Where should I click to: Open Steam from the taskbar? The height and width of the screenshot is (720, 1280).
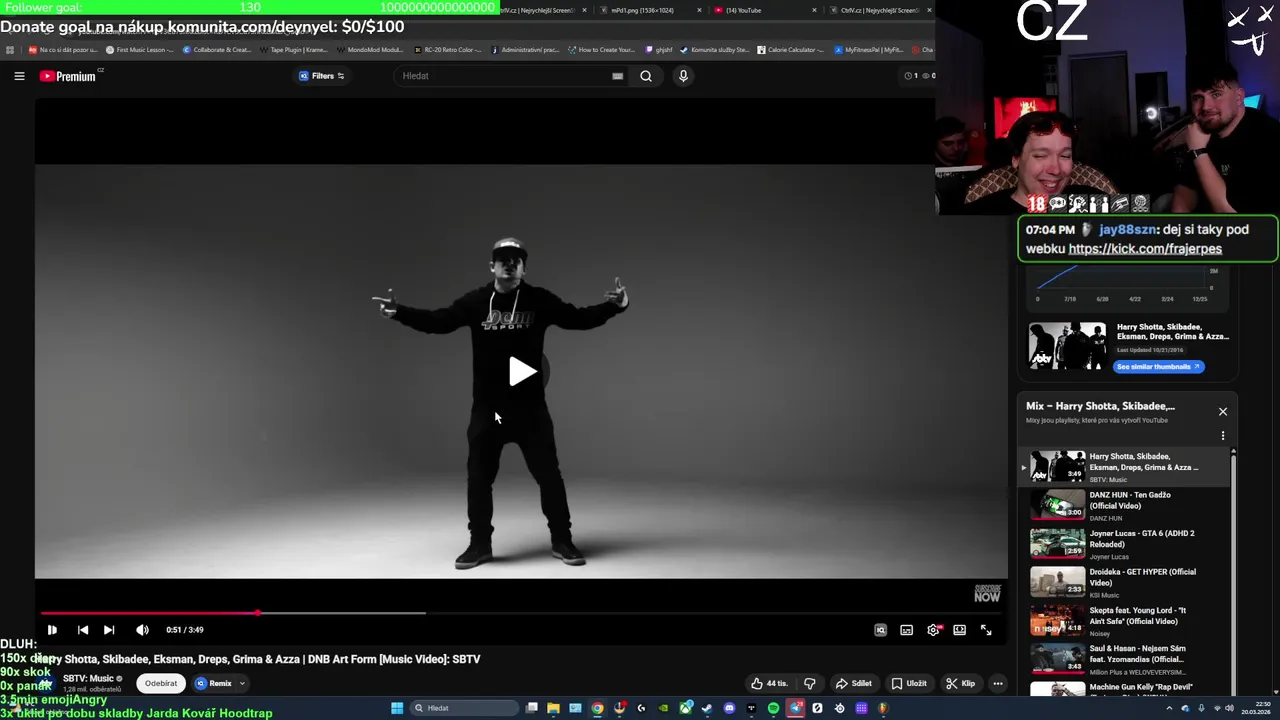pos(707,708)
